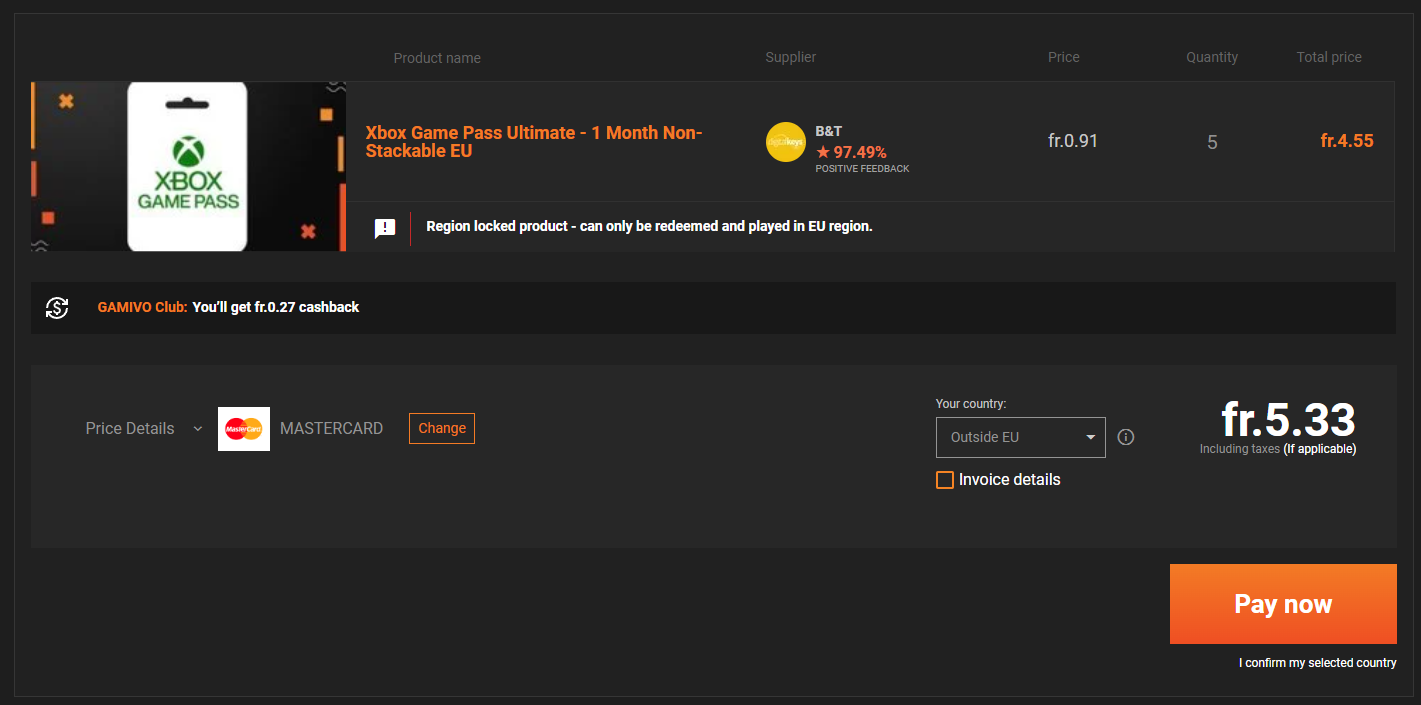The height and width of the screenshot is (705, 1421).
Task: Click the Total price column header
Action: [x=1329, y=58]
